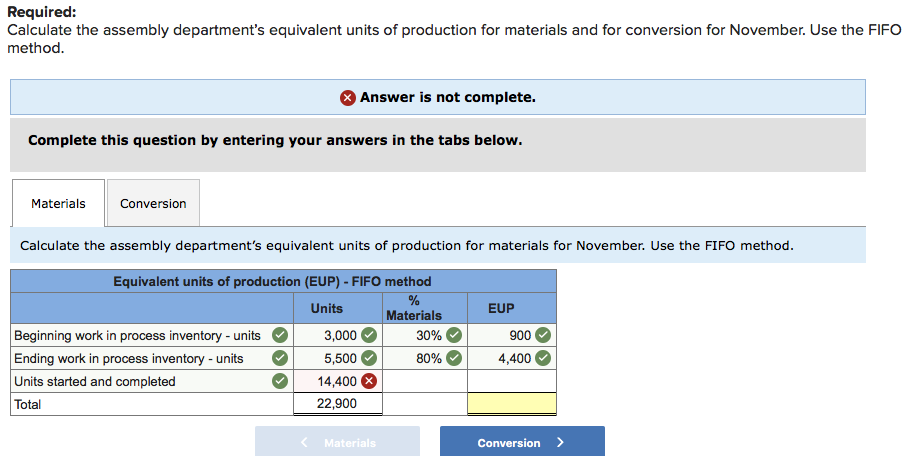Click green check beside 900 EUP
The image size is (921, 459).
pos(543,336)
